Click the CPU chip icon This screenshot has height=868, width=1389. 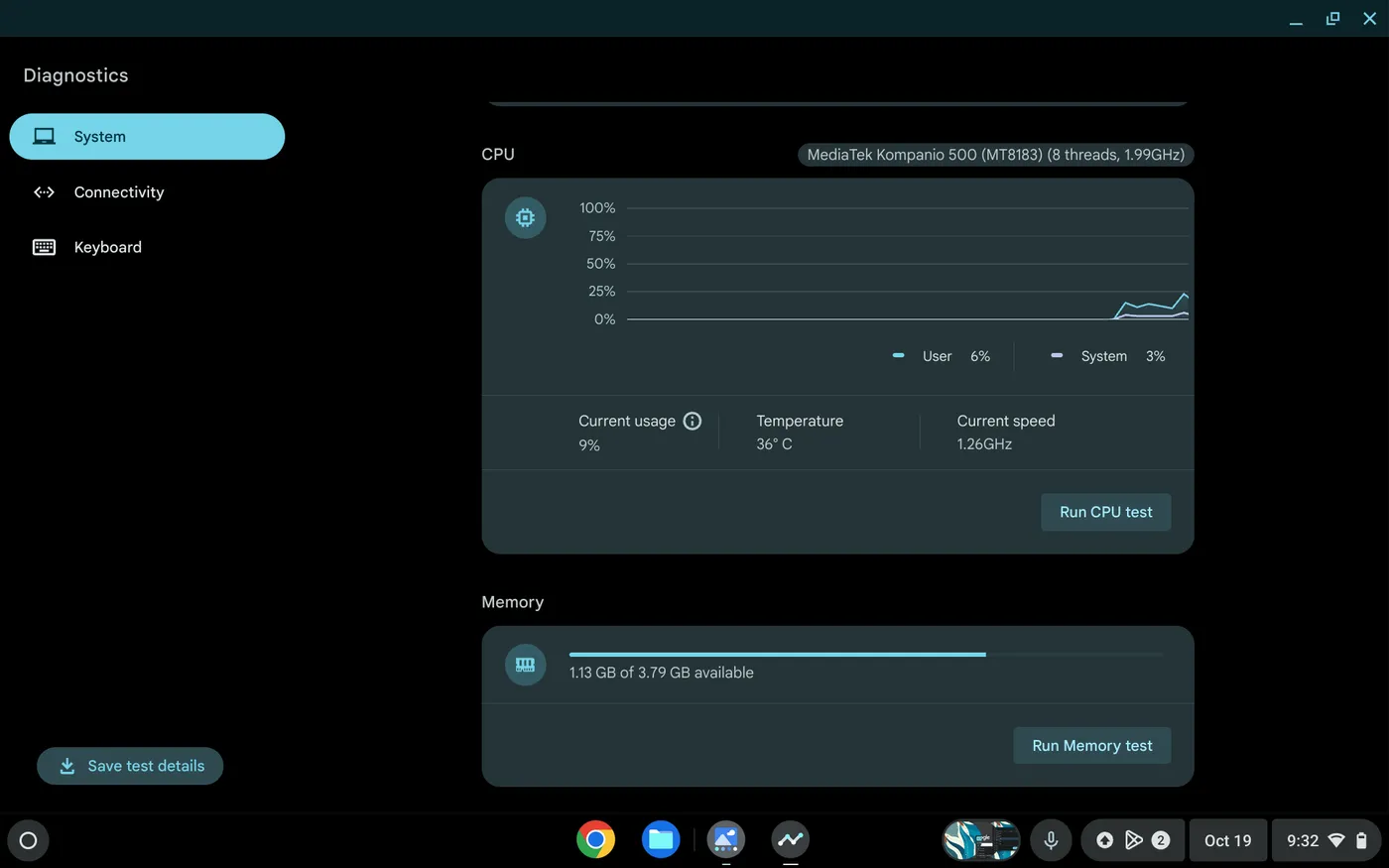click(x=525, y=217)
